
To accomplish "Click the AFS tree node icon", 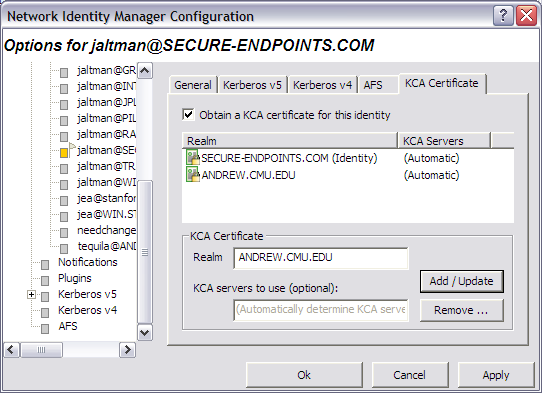I will [45, 329].
